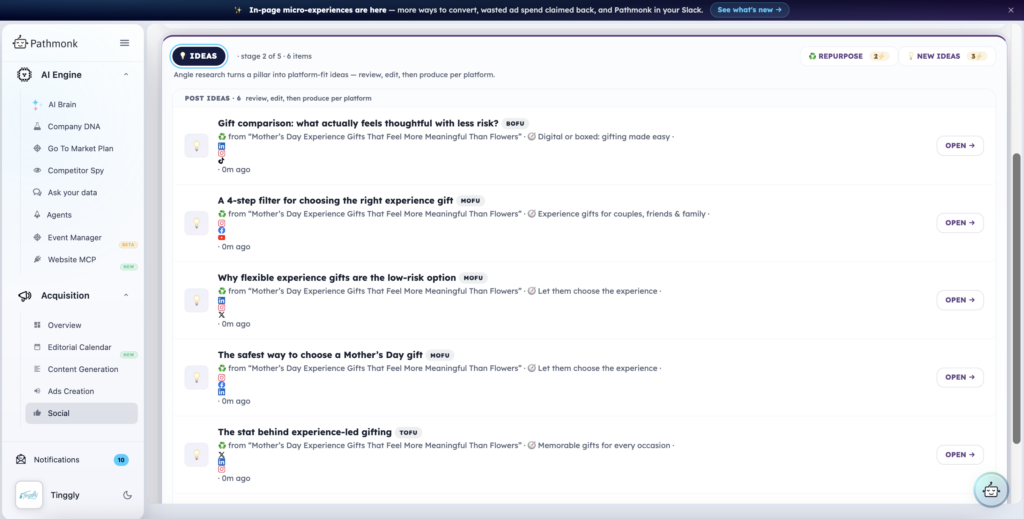Open Why flexible experience gifts idea
The image size is (1024, 519).
pos(960,300)
